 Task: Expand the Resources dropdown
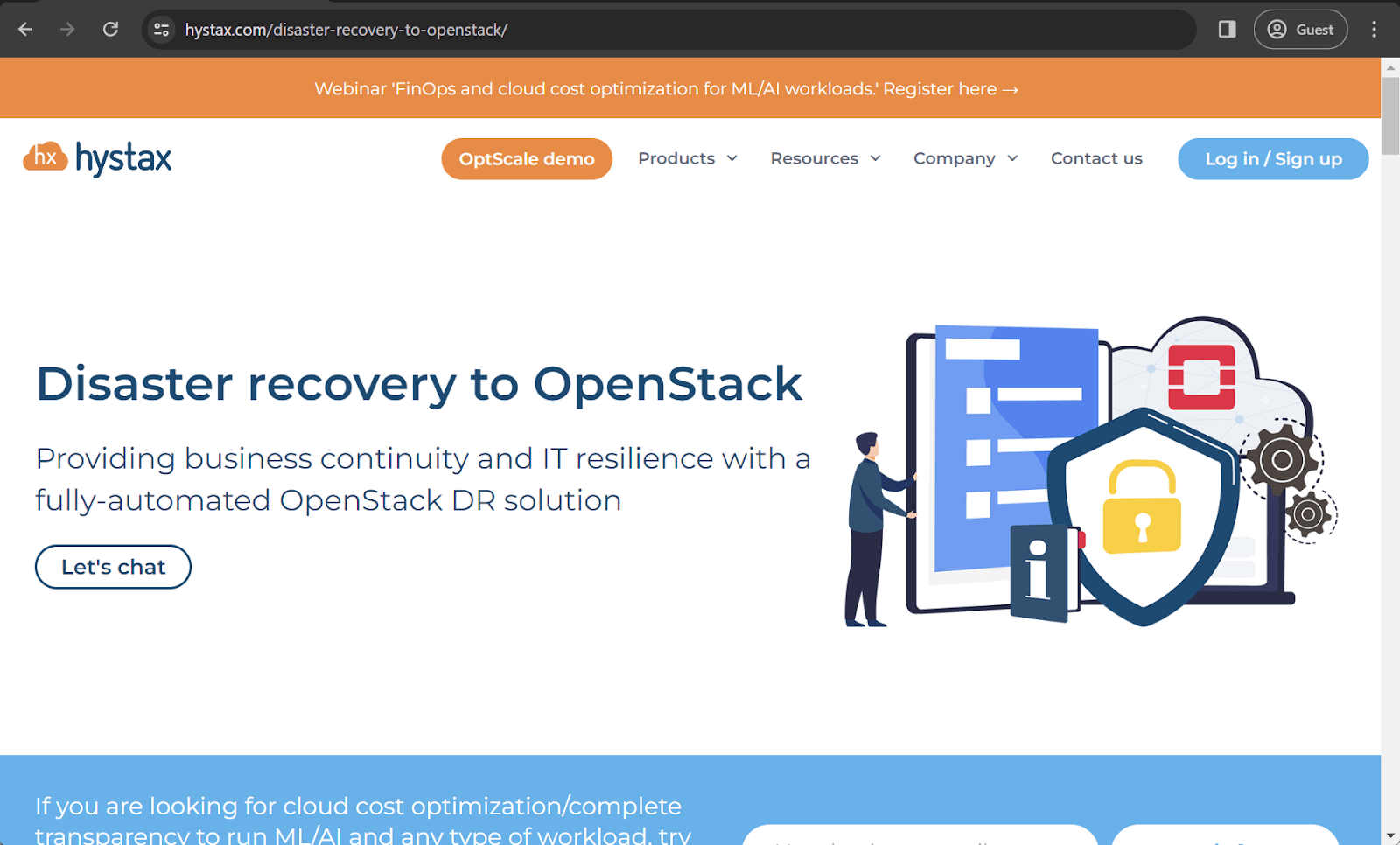click(x=824, y=158)
